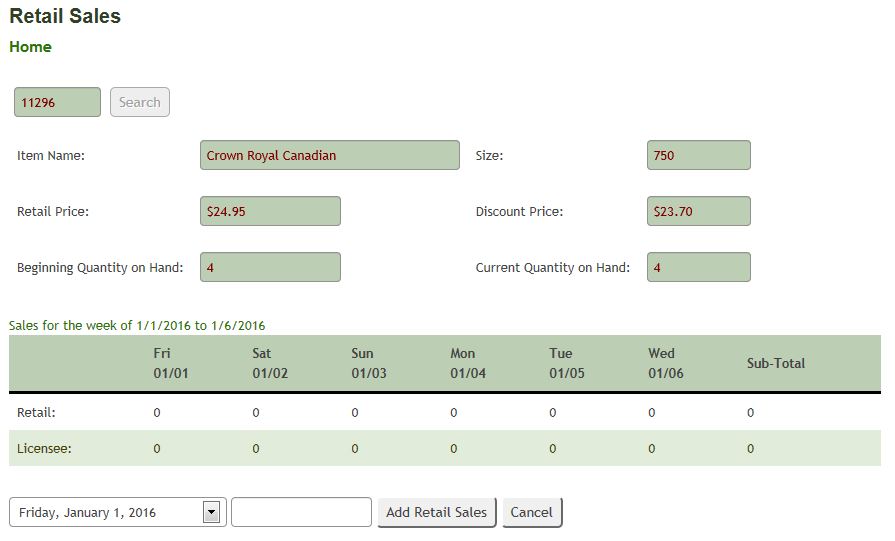
Task: Click the Size field showing 750
Action: click(699, 155)
